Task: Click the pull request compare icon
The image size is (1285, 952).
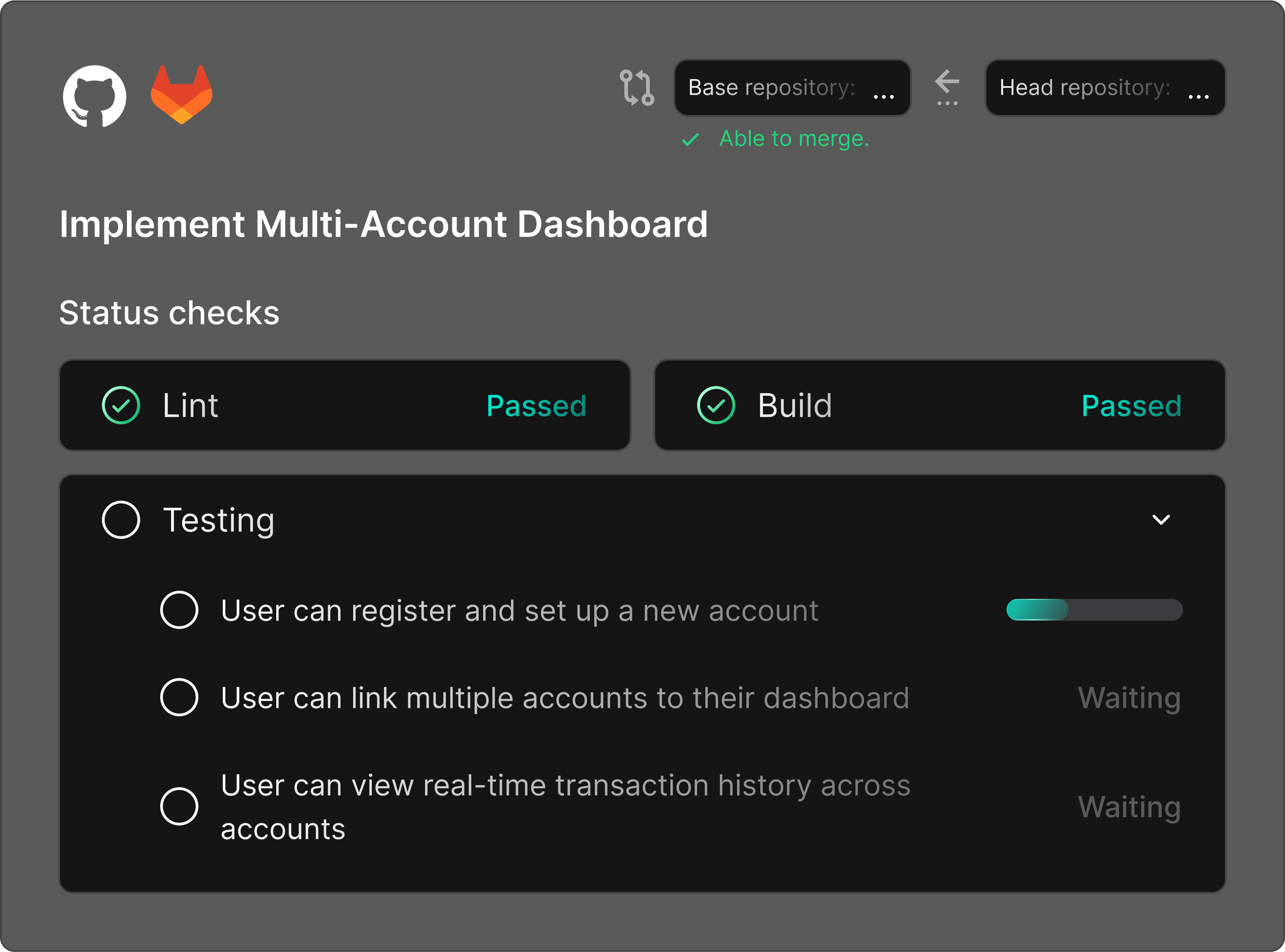Action: pyautogui.click(x=637, y=87)
